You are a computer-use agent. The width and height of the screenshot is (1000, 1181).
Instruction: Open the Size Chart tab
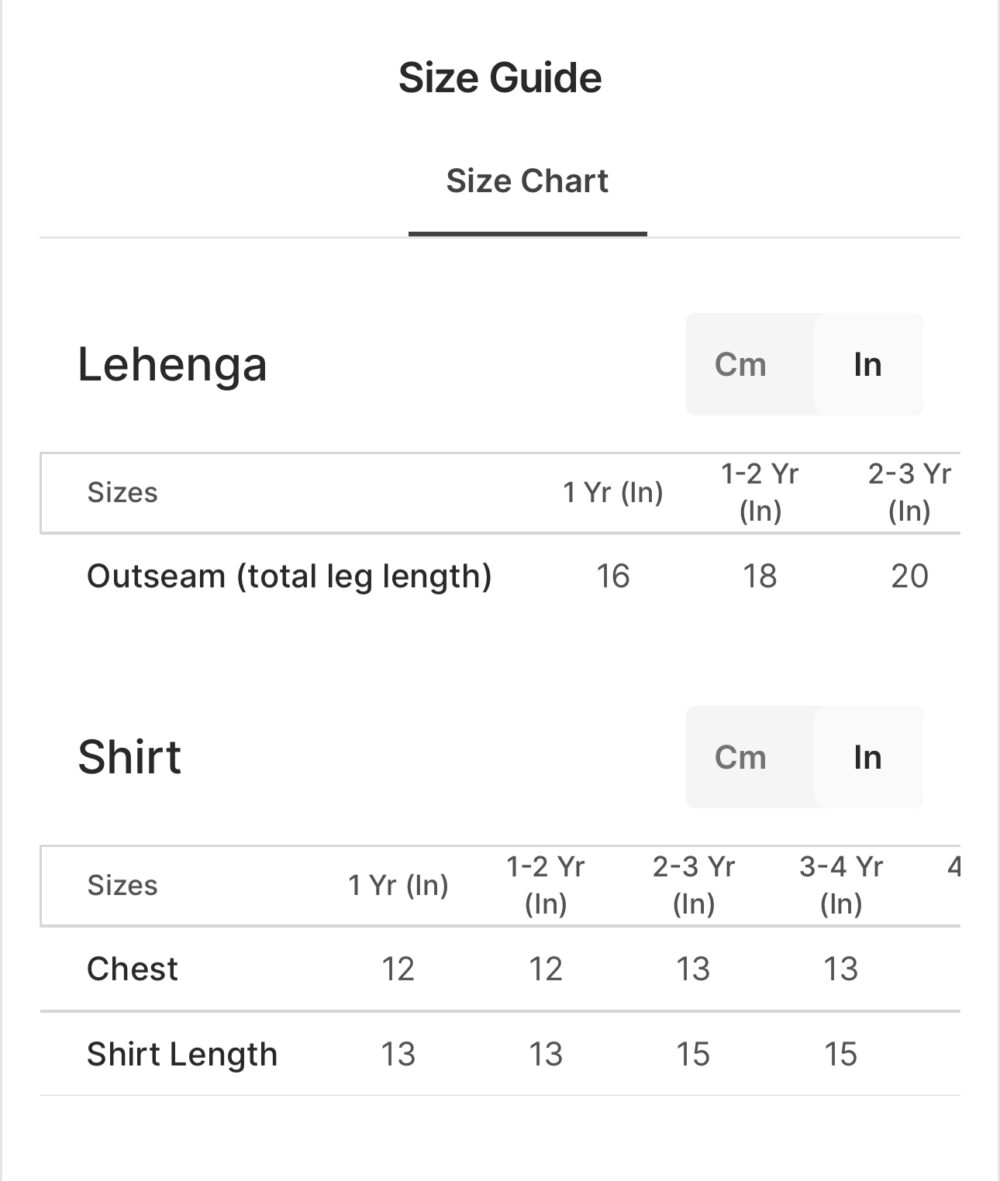point(527,182)
